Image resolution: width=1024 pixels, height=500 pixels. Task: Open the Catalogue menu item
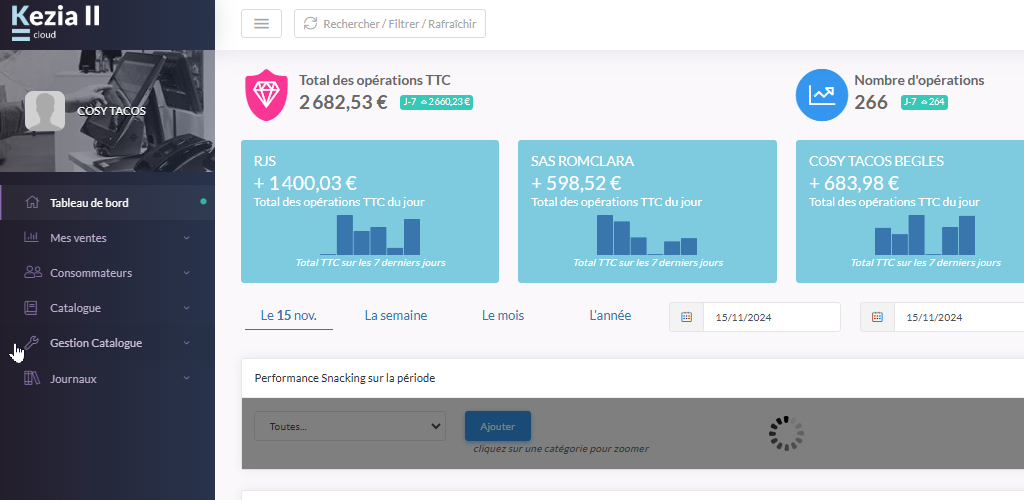click(x=108, y=308)
